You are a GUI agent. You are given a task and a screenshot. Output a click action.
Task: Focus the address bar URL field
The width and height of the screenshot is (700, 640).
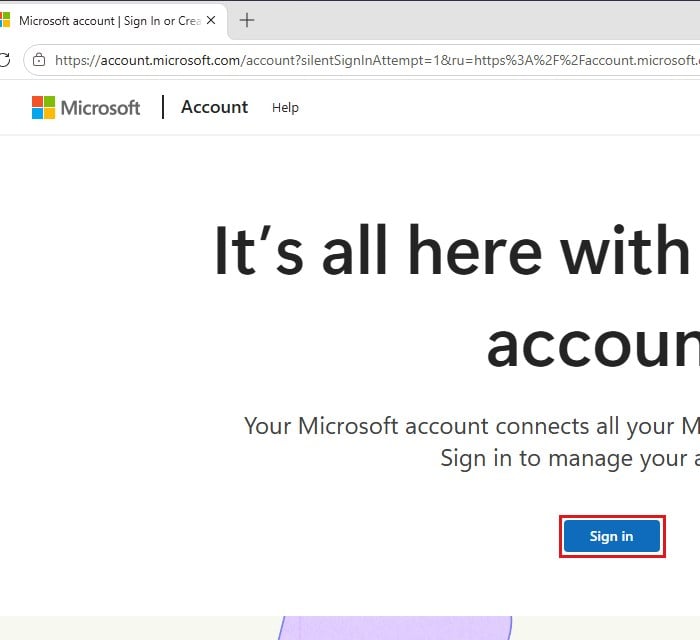[x=362, y=60]
